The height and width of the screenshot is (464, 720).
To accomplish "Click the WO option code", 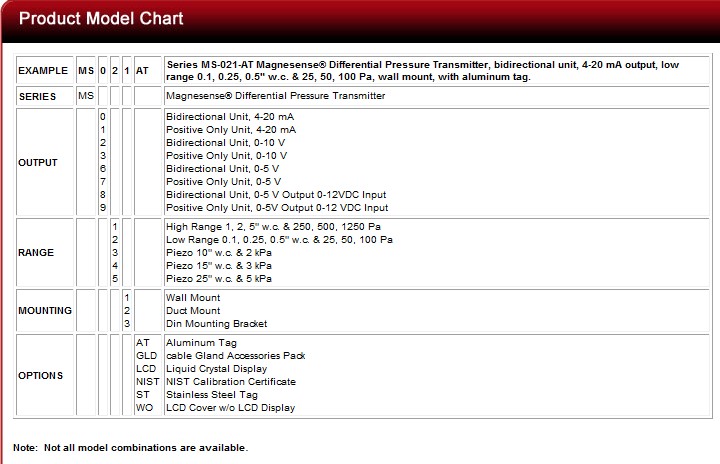I will click(144, 408).
